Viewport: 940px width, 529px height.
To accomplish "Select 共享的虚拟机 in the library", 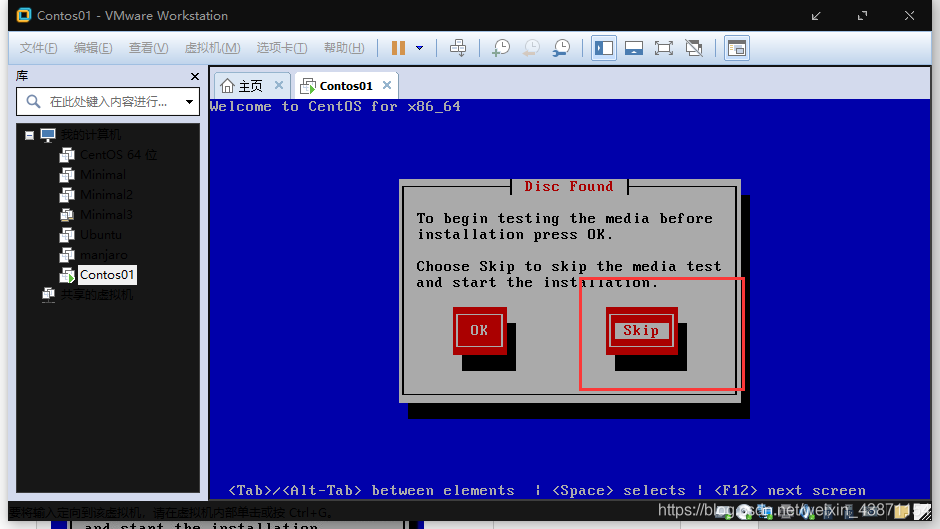I will click(97, 294).
